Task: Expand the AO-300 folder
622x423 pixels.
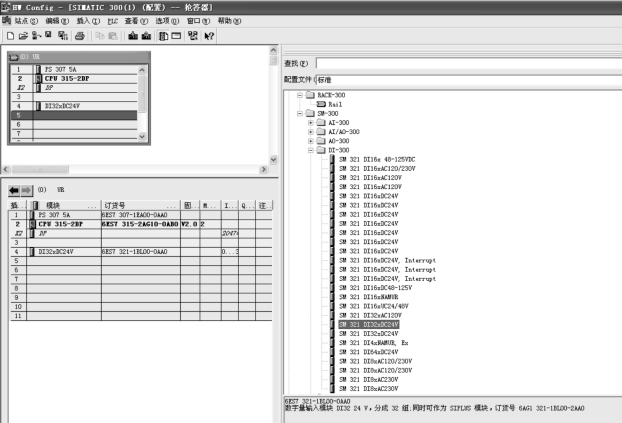Action: tap(311, 141)
